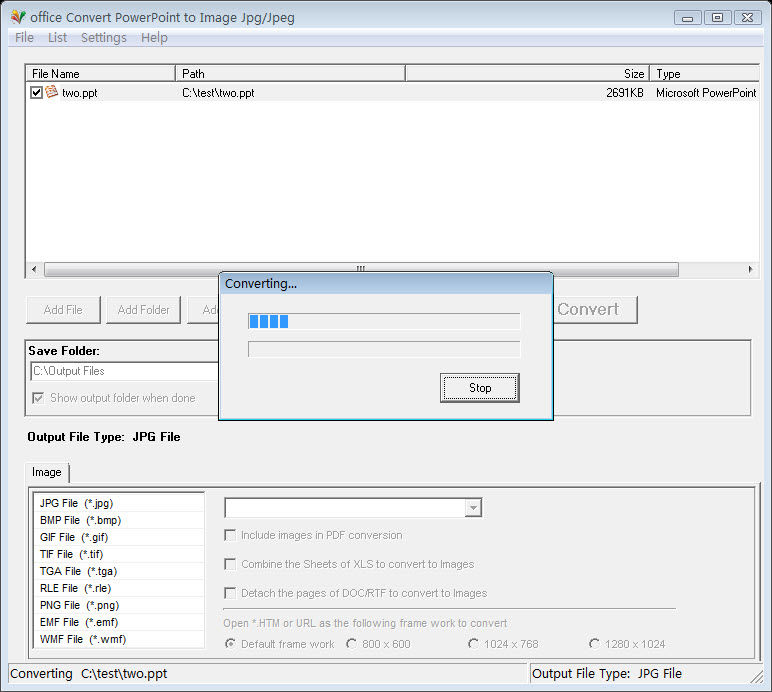Sort file list by Size column
The height and width of the screenshot is (692, 772).
tap(527, 73)
